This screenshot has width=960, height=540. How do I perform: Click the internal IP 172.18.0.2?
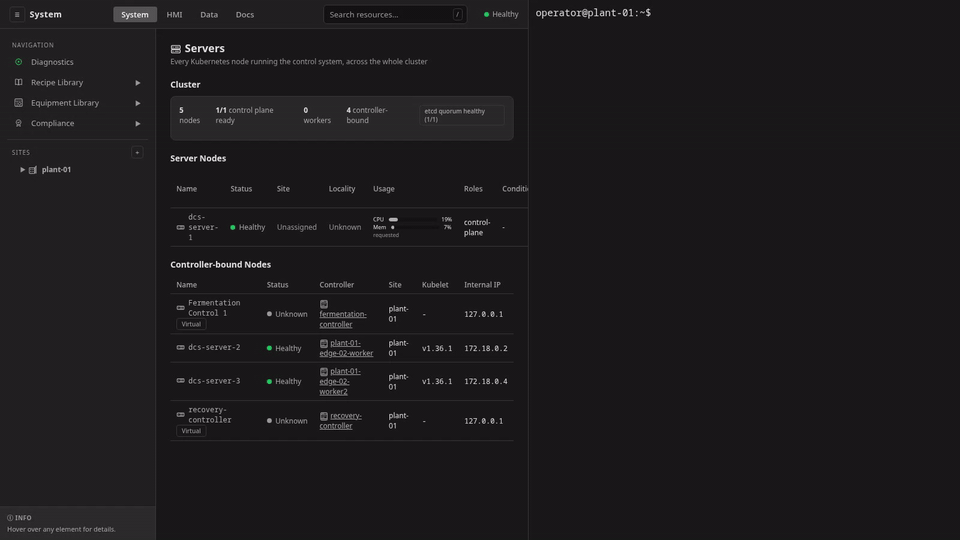pyautogui.click(x=486, y=348)
